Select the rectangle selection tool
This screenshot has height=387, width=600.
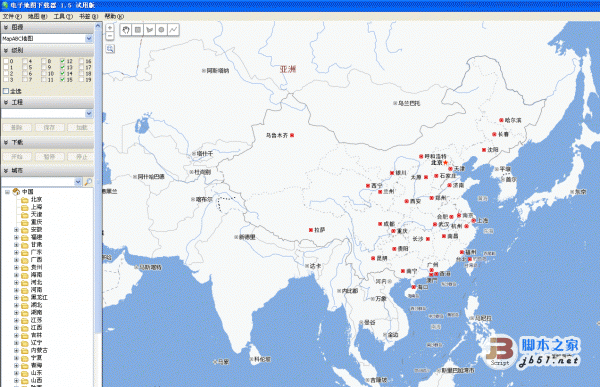[x=138, y=30]
